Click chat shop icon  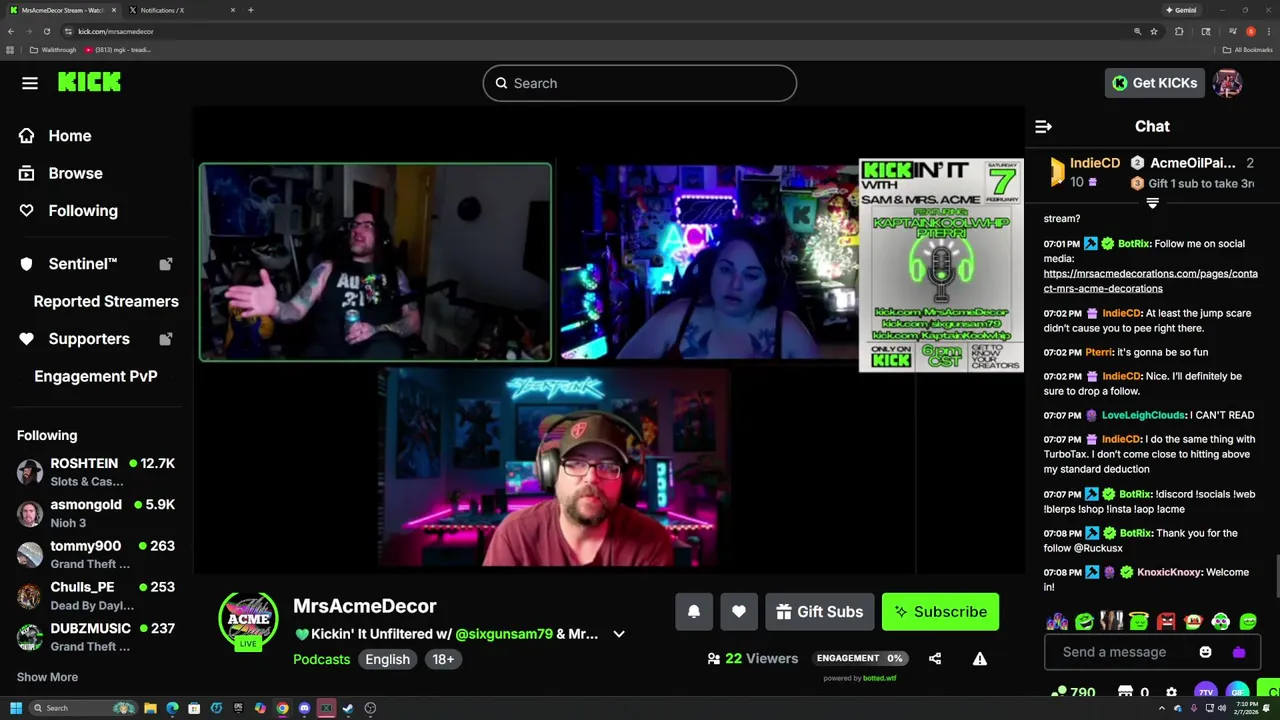tap(1125, 692)
